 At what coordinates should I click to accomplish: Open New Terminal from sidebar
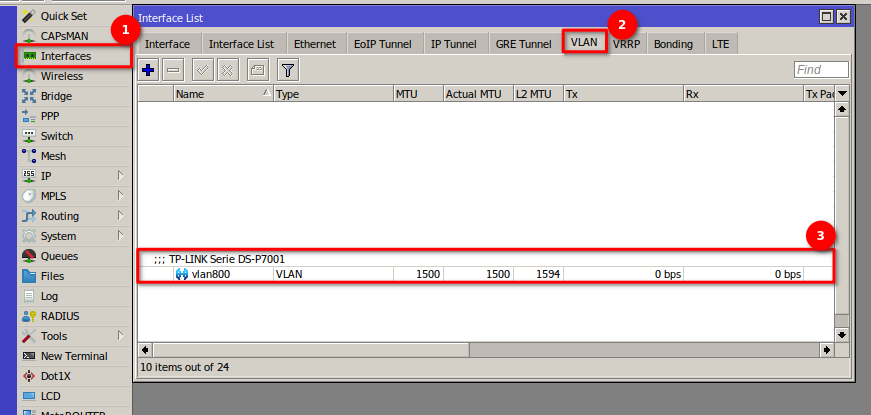pyautogui.click(x=74, y=356)
